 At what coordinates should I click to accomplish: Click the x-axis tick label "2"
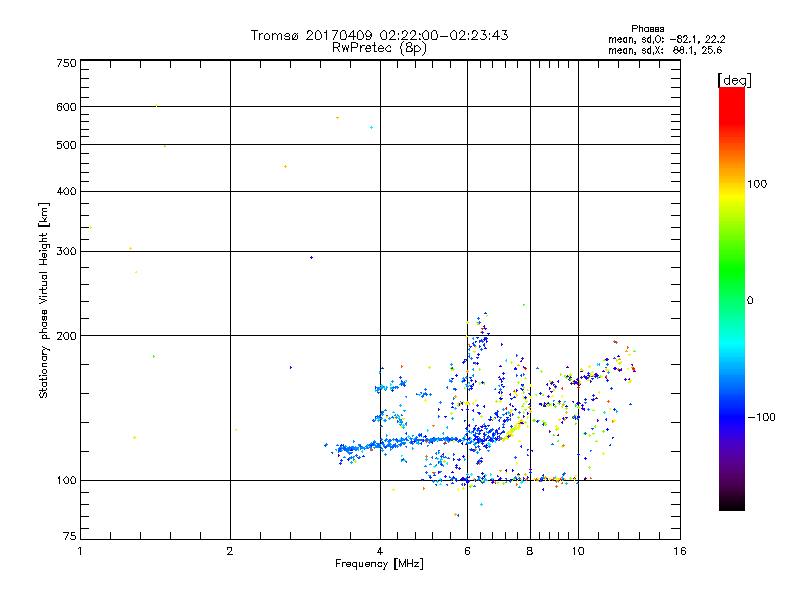[x=230, y=551]
